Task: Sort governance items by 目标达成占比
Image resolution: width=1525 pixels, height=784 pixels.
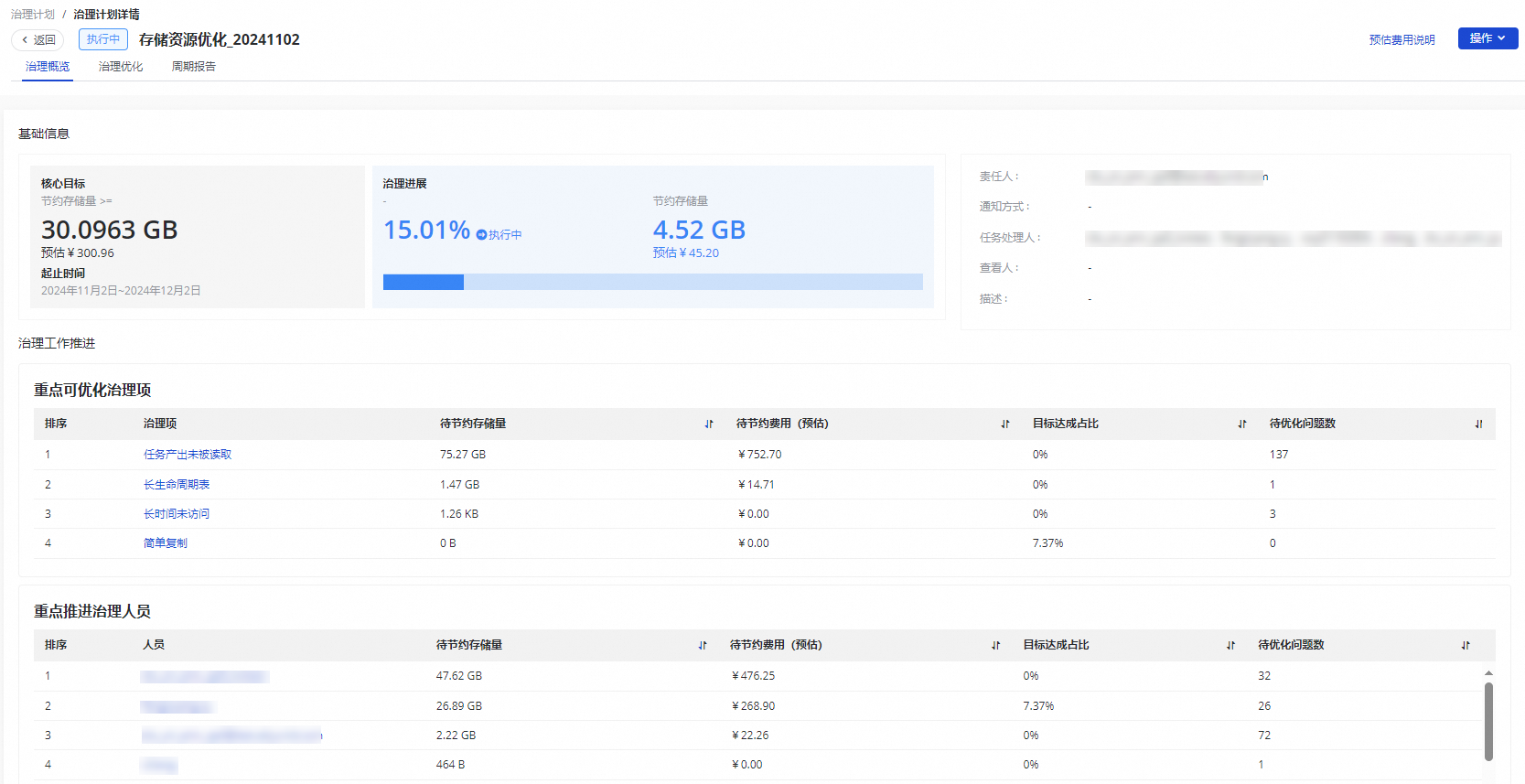Action: point(1242,424)
